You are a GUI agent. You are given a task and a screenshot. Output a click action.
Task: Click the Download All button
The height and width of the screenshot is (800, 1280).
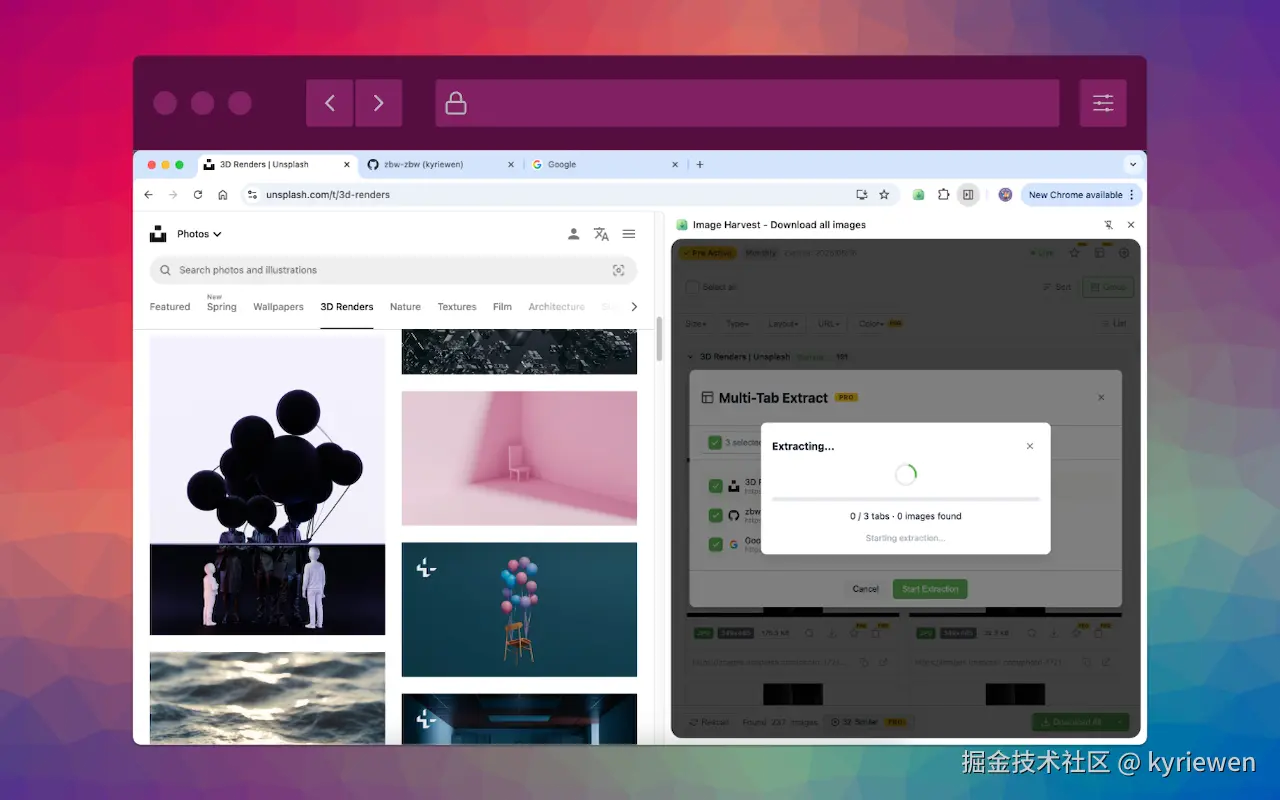[x=1071, y=722]
